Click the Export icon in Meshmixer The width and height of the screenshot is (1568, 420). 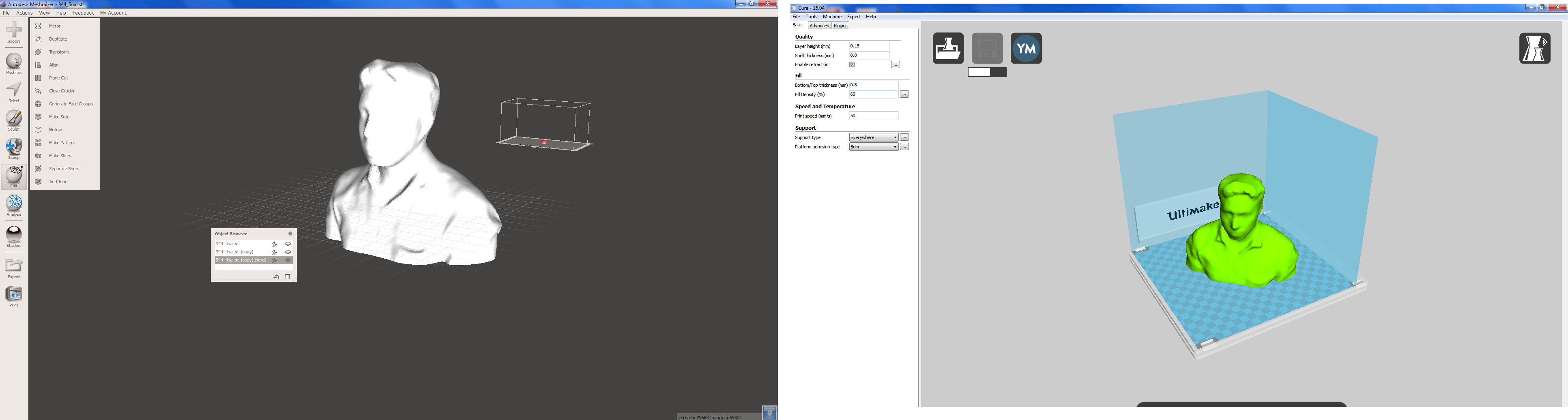13,268
